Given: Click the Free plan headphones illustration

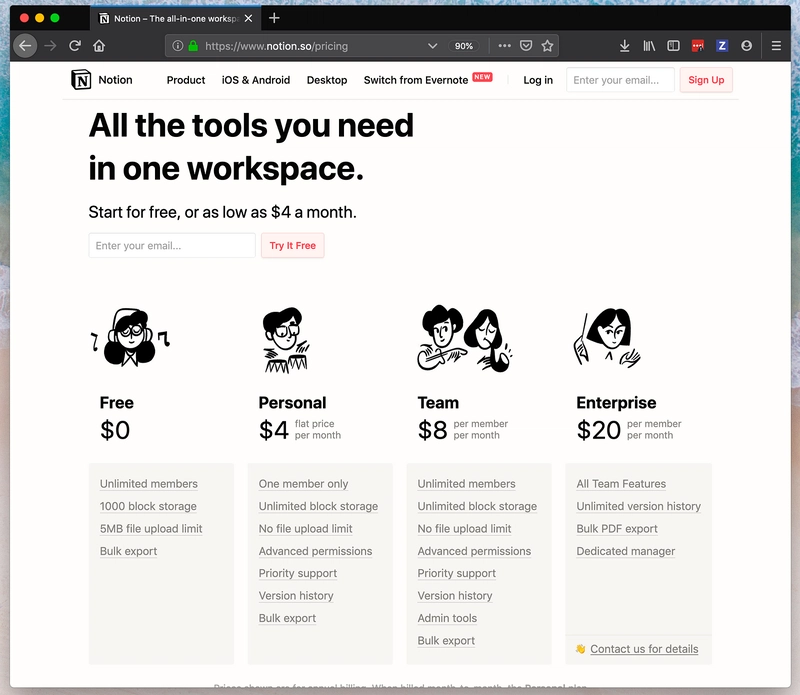Looking at the screenshot, I should 130,337.
